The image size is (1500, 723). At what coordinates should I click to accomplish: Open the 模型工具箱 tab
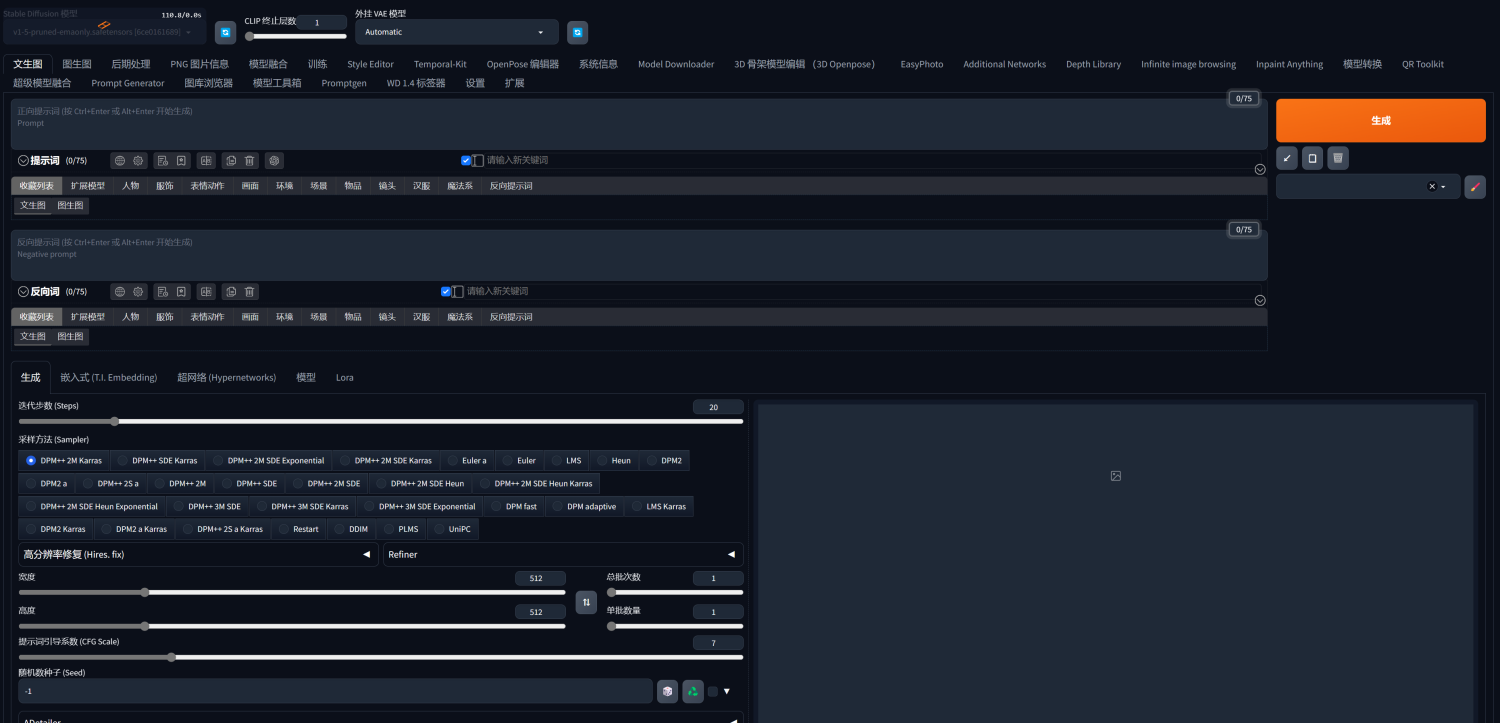[x=277, y=83]
